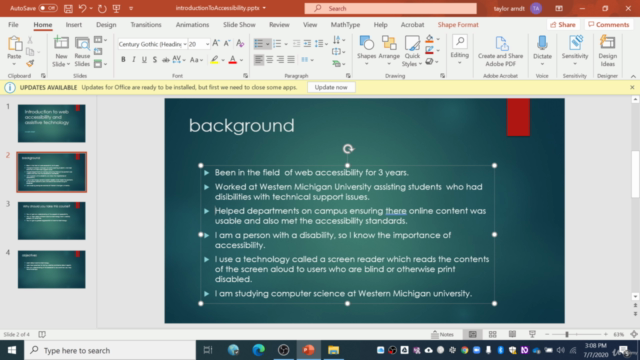Increase list indent level
The height and width of the screenshot is (360, 640).
307,44
